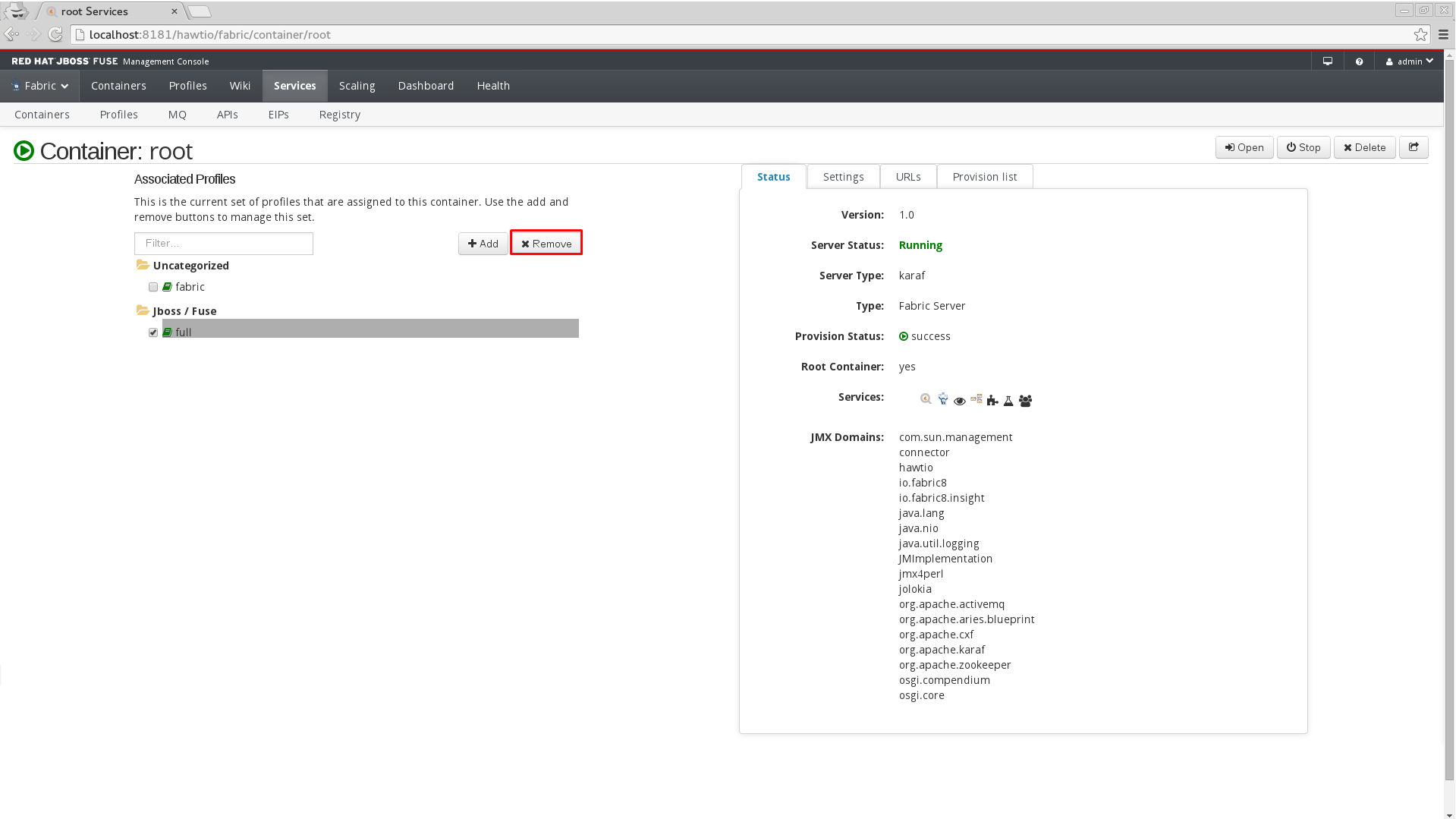Click the share arrow button next to Delete

pos(1414,147)
